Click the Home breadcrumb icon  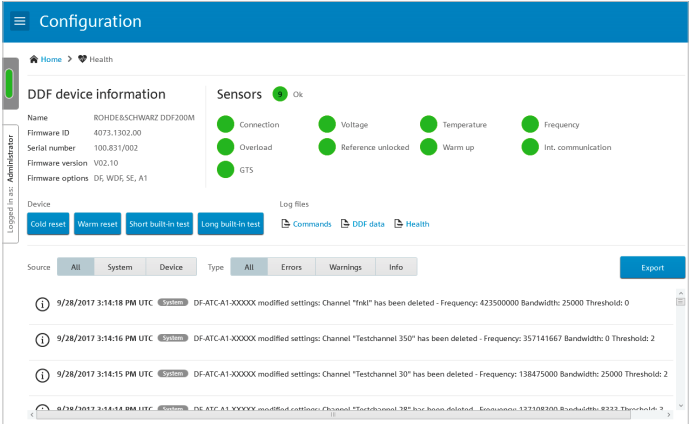(34, 59)
